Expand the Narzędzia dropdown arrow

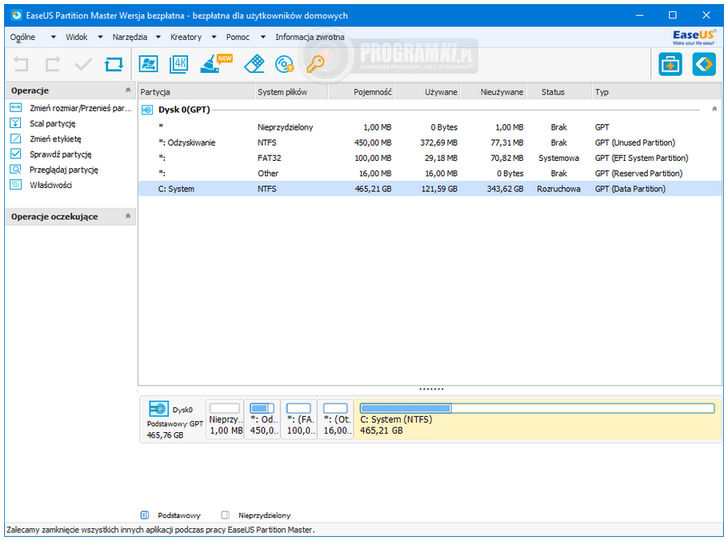pos(158,37)
